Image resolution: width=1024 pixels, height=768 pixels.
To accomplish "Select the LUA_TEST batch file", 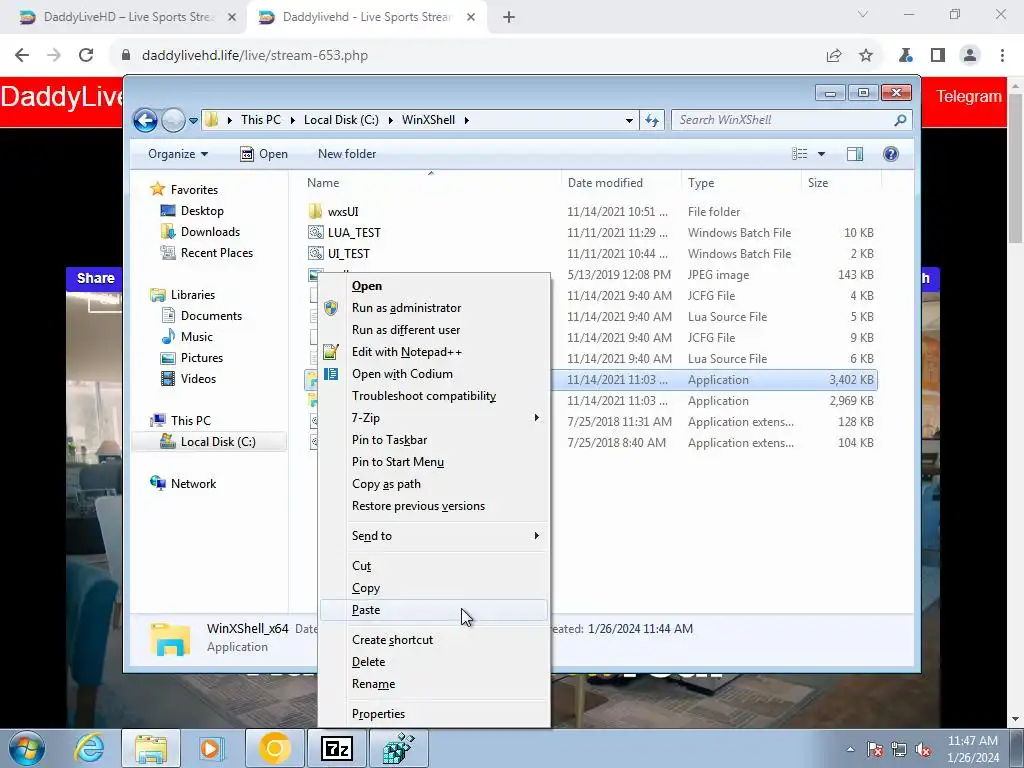I will tap(354, 233).
